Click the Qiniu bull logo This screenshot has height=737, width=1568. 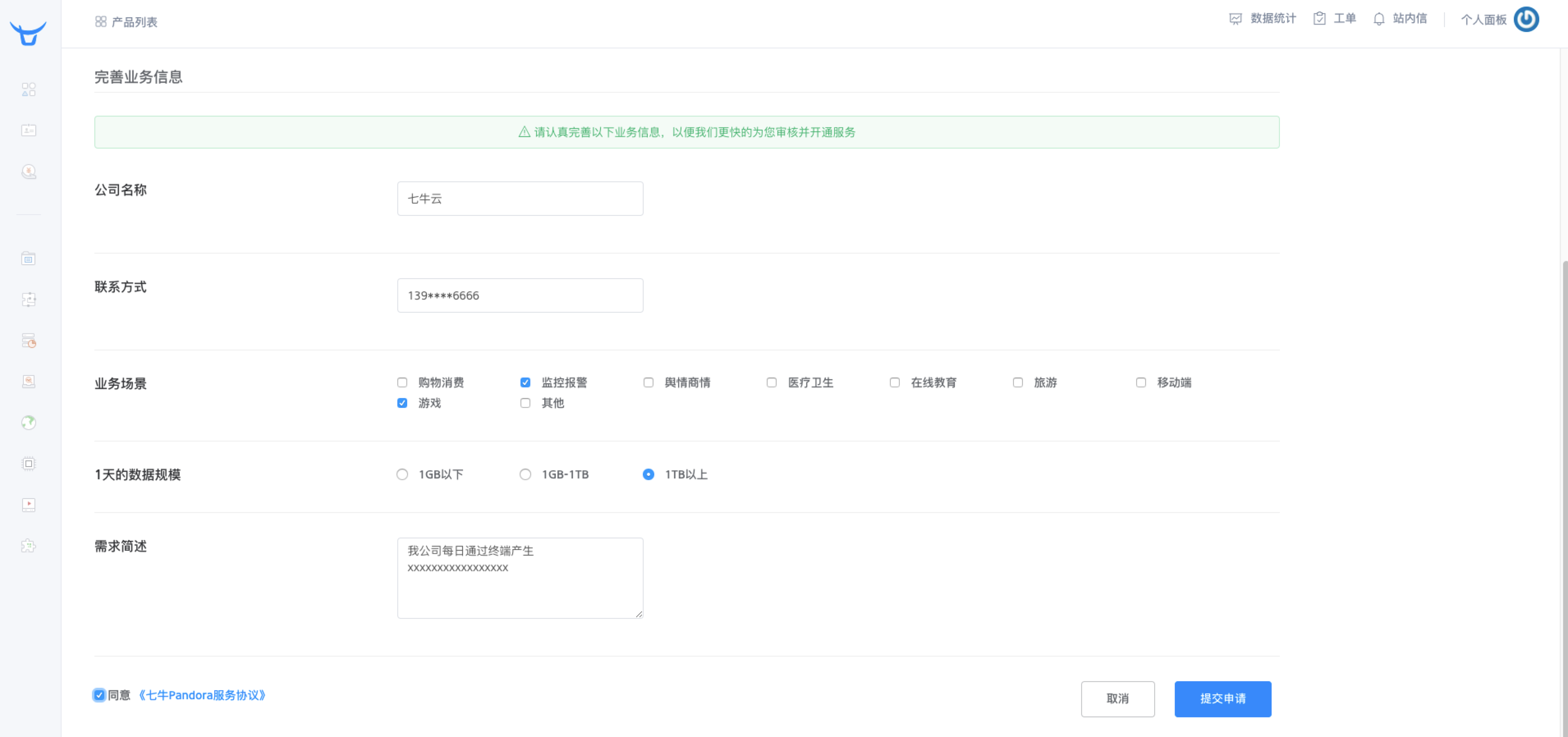point(28,33)
